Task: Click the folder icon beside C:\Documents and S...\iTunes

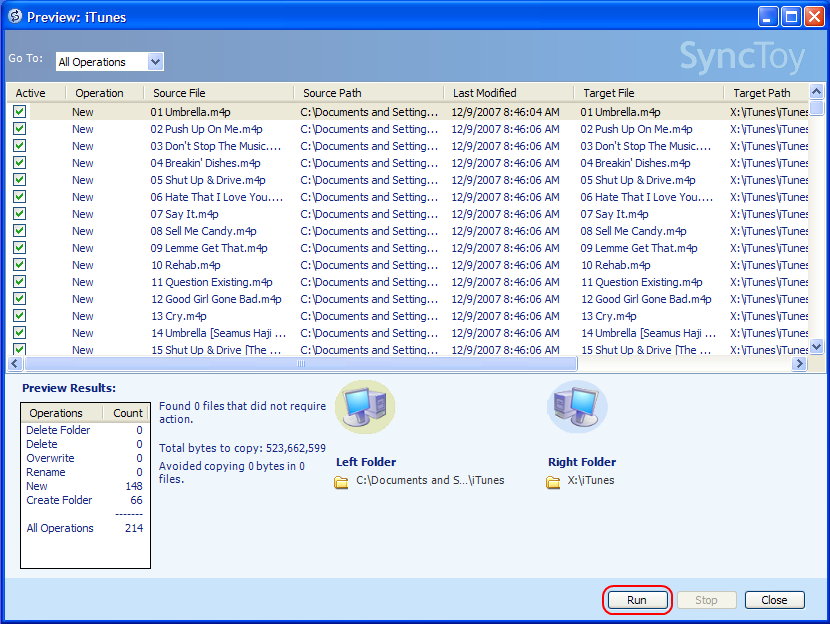Action: [341, 482]
